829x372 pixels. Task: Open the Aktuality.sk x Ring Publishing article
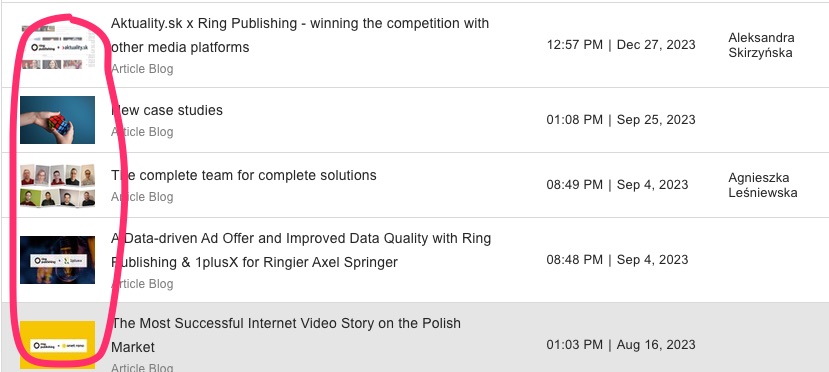point(300,35)
